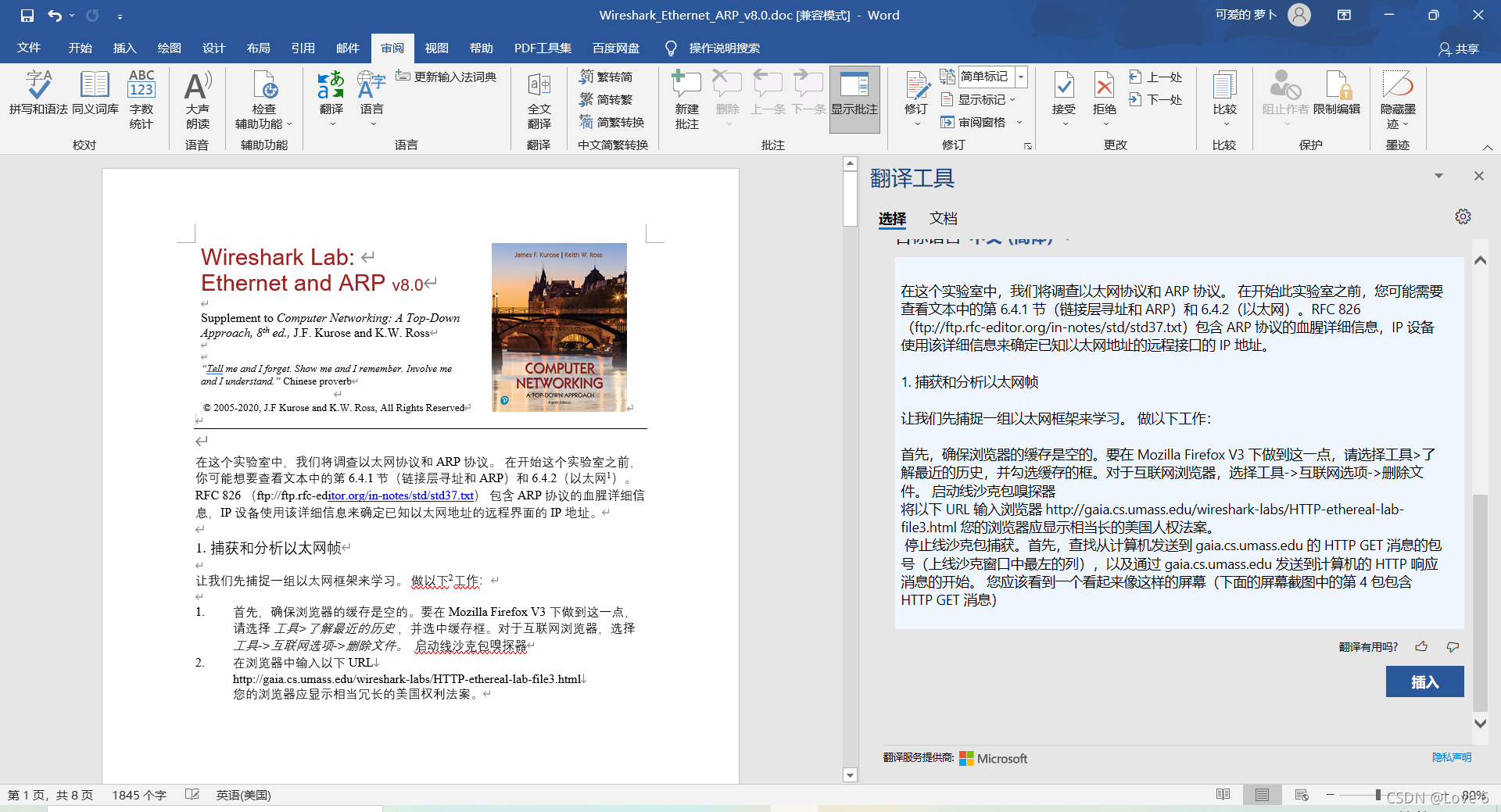The image size is (1501, 812).
Task: Click the user account avatar
Action: point(1299,15)
